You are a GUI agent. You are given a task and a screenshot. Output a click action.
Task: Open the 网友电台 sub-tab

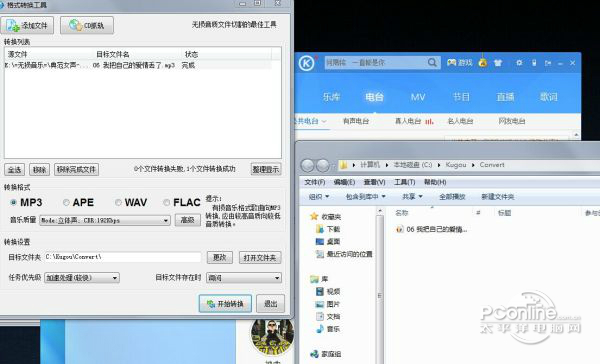point(512,121)
